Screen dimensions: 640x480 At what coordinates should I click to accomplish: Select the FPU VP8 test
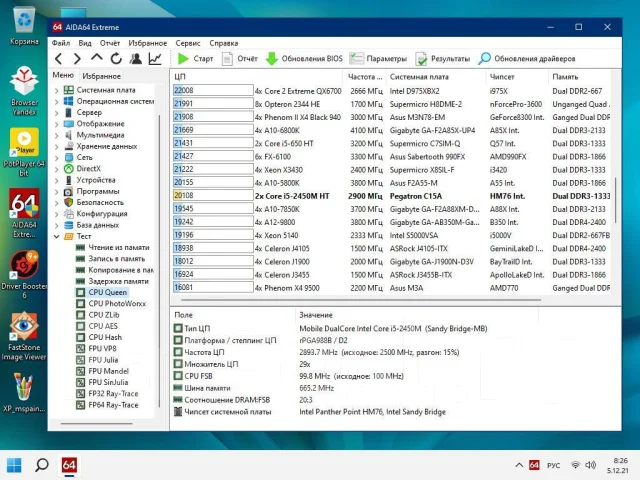click(102, 349)
